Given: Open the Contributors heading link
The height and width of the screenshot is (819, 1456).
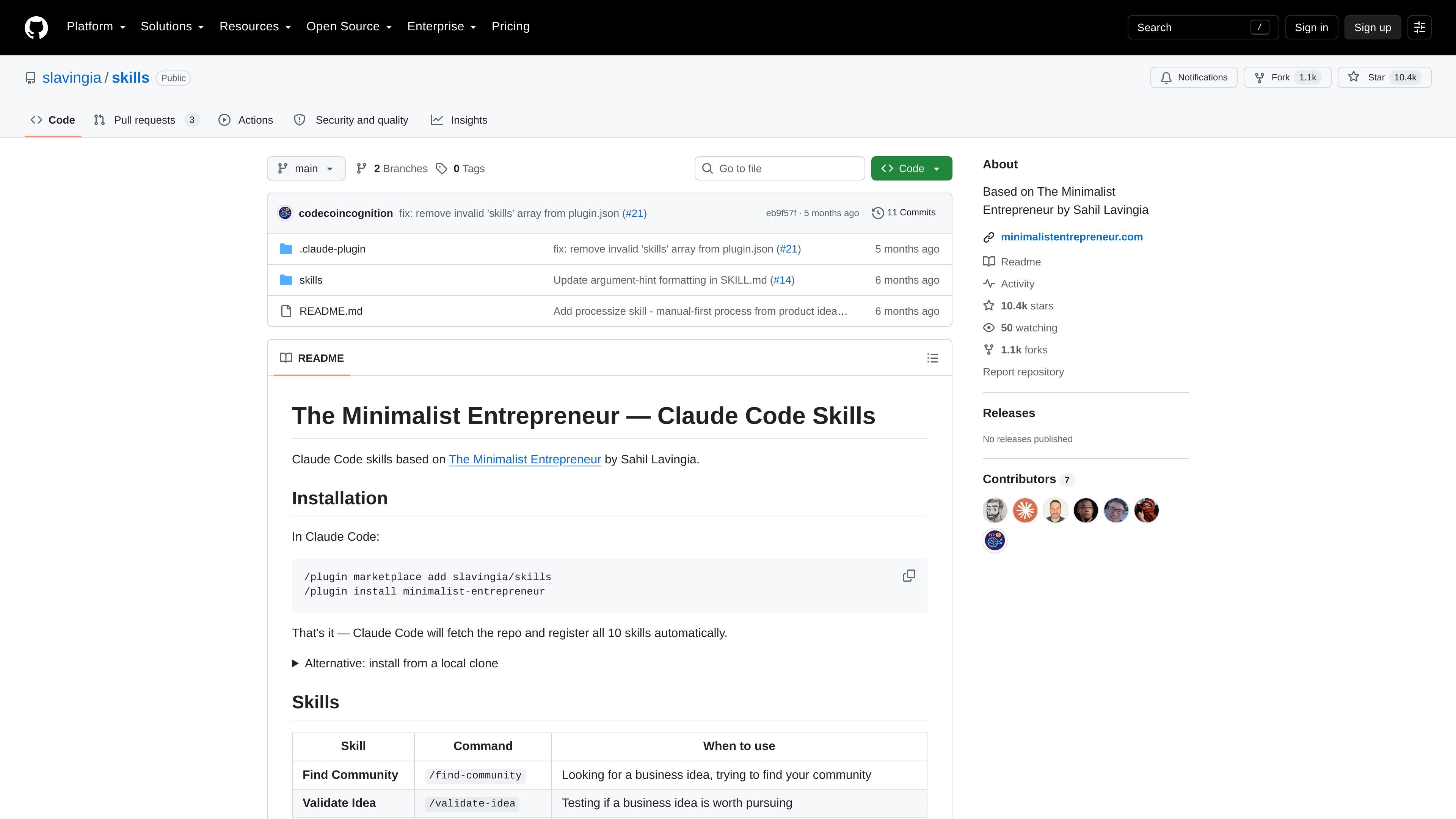Looking at the screenshot, I should click(1028, 479).
